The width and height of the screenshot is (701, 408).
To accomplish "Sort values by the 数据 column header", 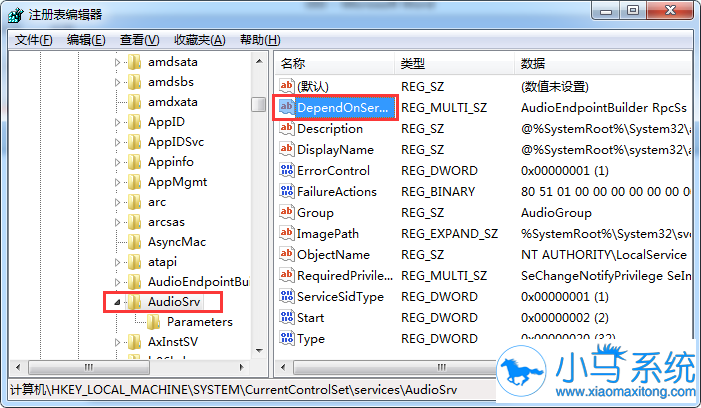I will 603,63.
